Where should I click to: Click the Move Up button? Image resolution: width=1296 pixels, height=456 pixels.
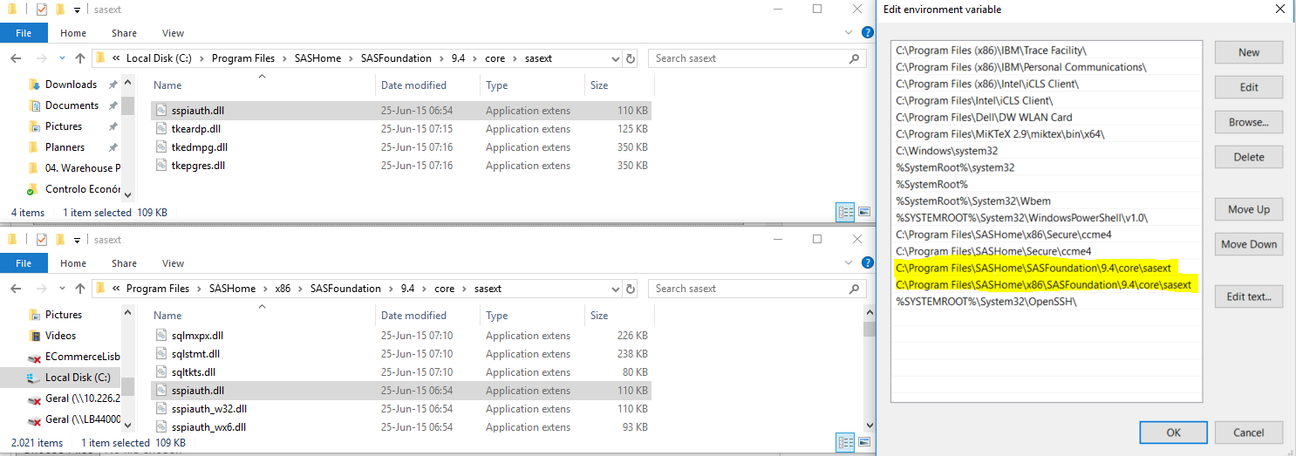1249,209
